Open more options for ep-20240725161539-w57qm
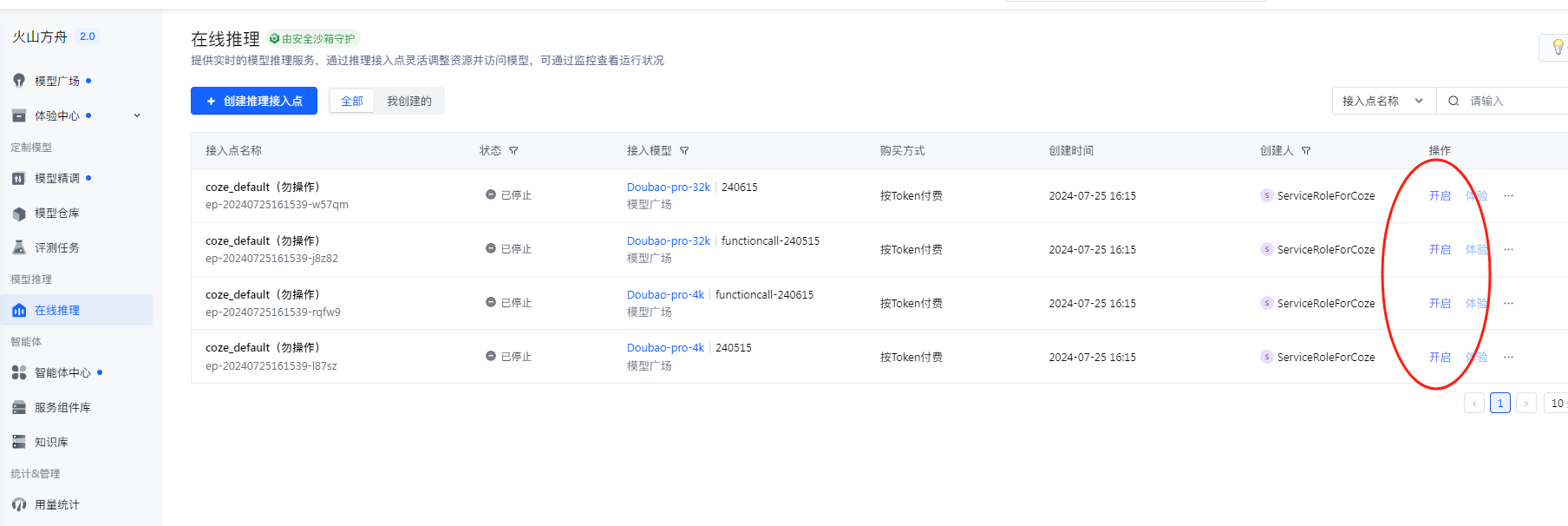The width and height of the screenshot is (1568, 526). pyautogui.click(x=1508, y=195)
